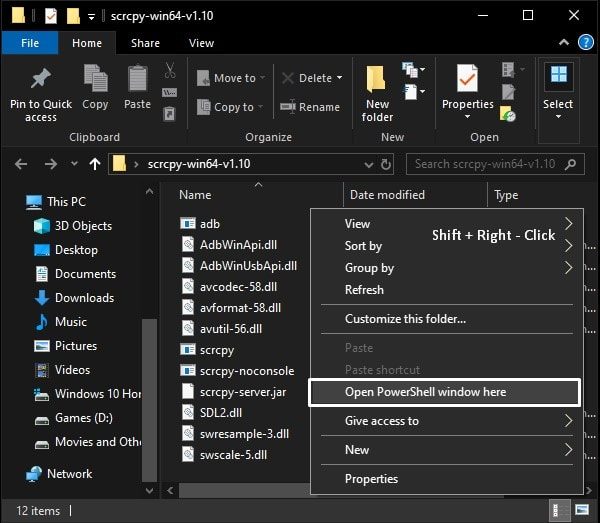Open Help with the question mark icon
Viewport: 600px width, 523px height.
pyautogui.click(x=585, y=42)
